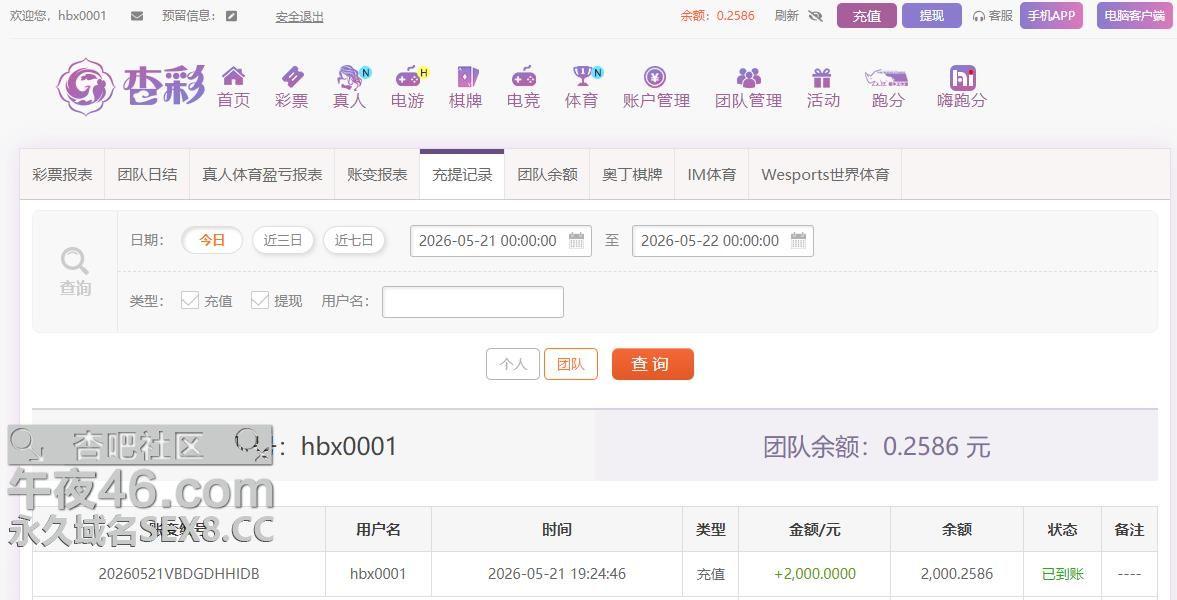
Task: Focus the 用户名 input field
Action: click(x=473, y=302)
